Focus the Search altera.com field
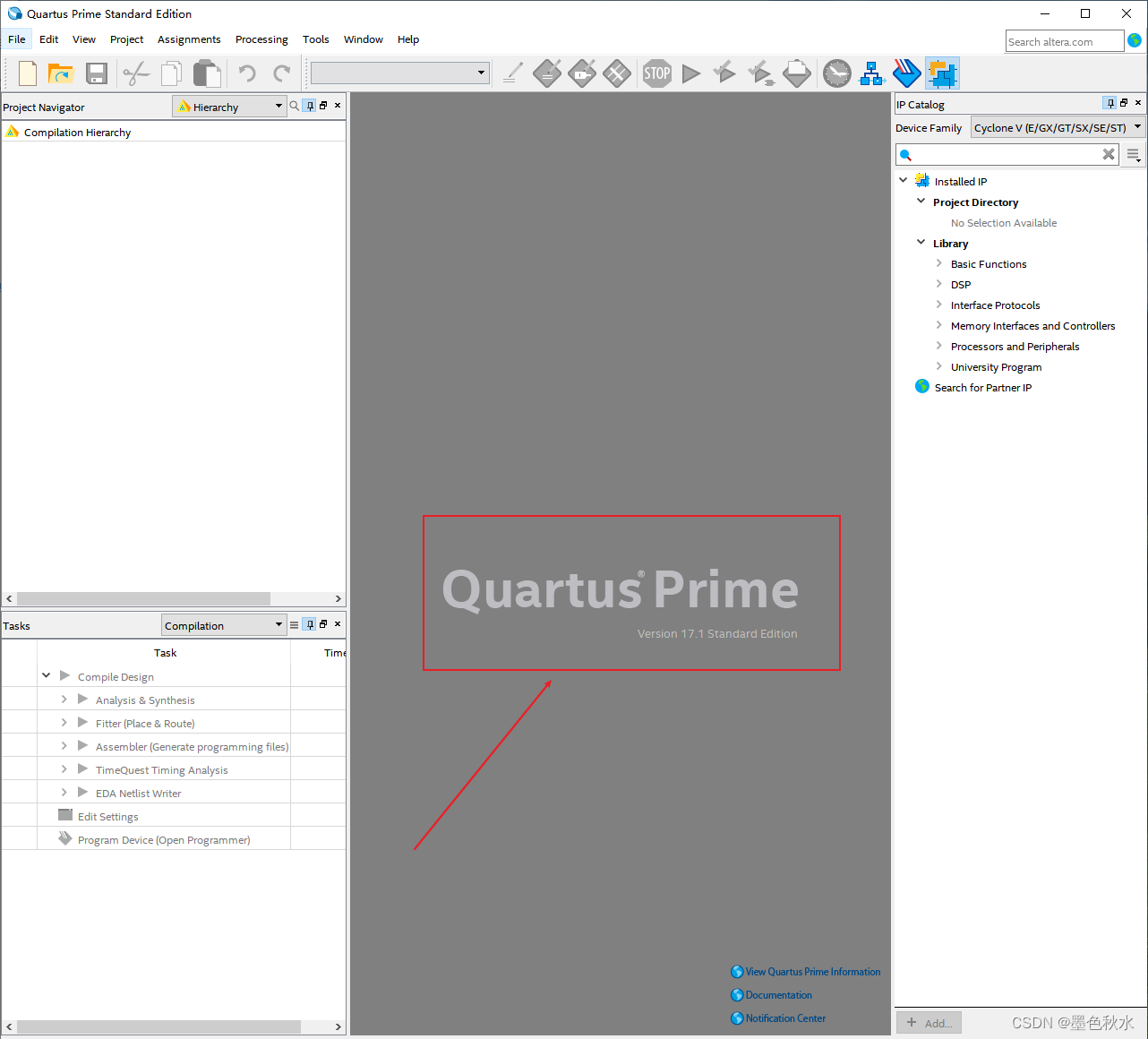The width and height of the screenshot is (1148, 1039). click(x=1064, y=41)
